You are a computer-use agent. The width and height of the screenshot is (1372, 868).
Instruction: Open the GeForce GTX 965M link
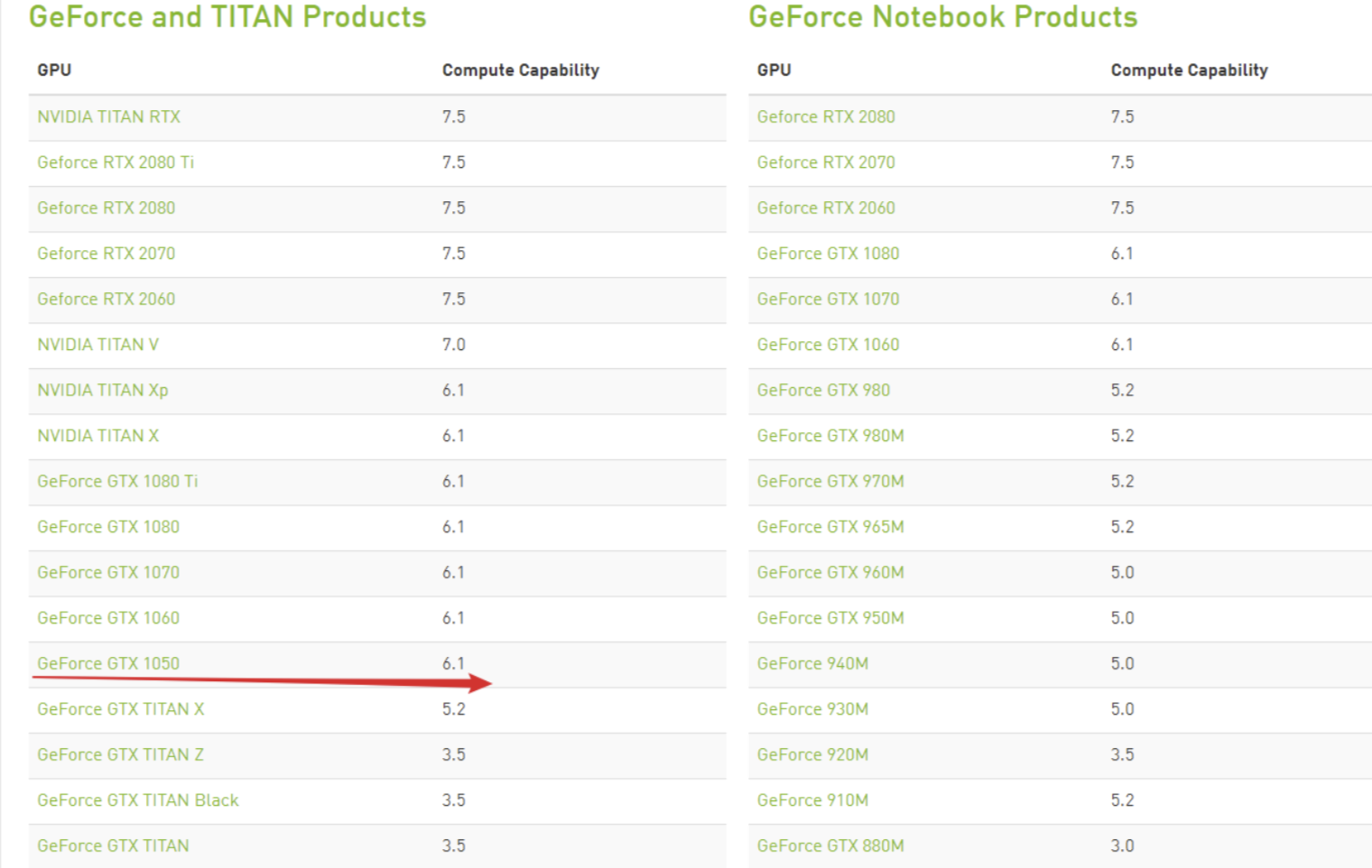(830, 527)
